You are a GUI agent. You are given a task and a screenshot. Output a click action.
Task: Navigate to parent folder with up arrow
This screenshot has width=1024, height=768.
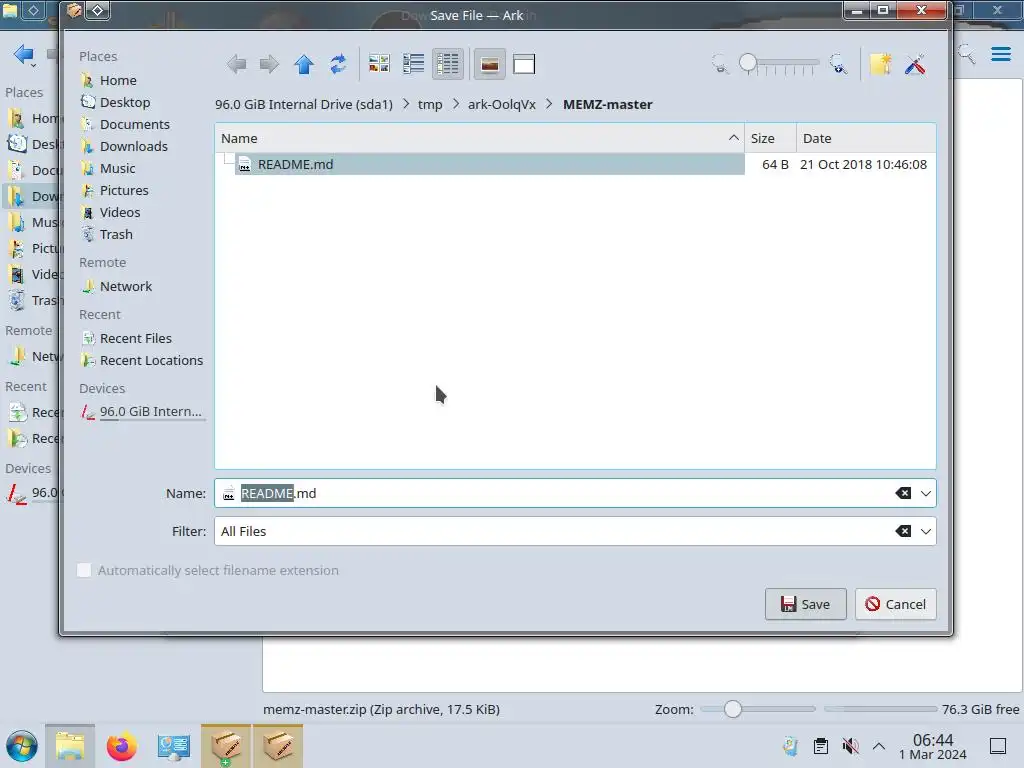304,64
